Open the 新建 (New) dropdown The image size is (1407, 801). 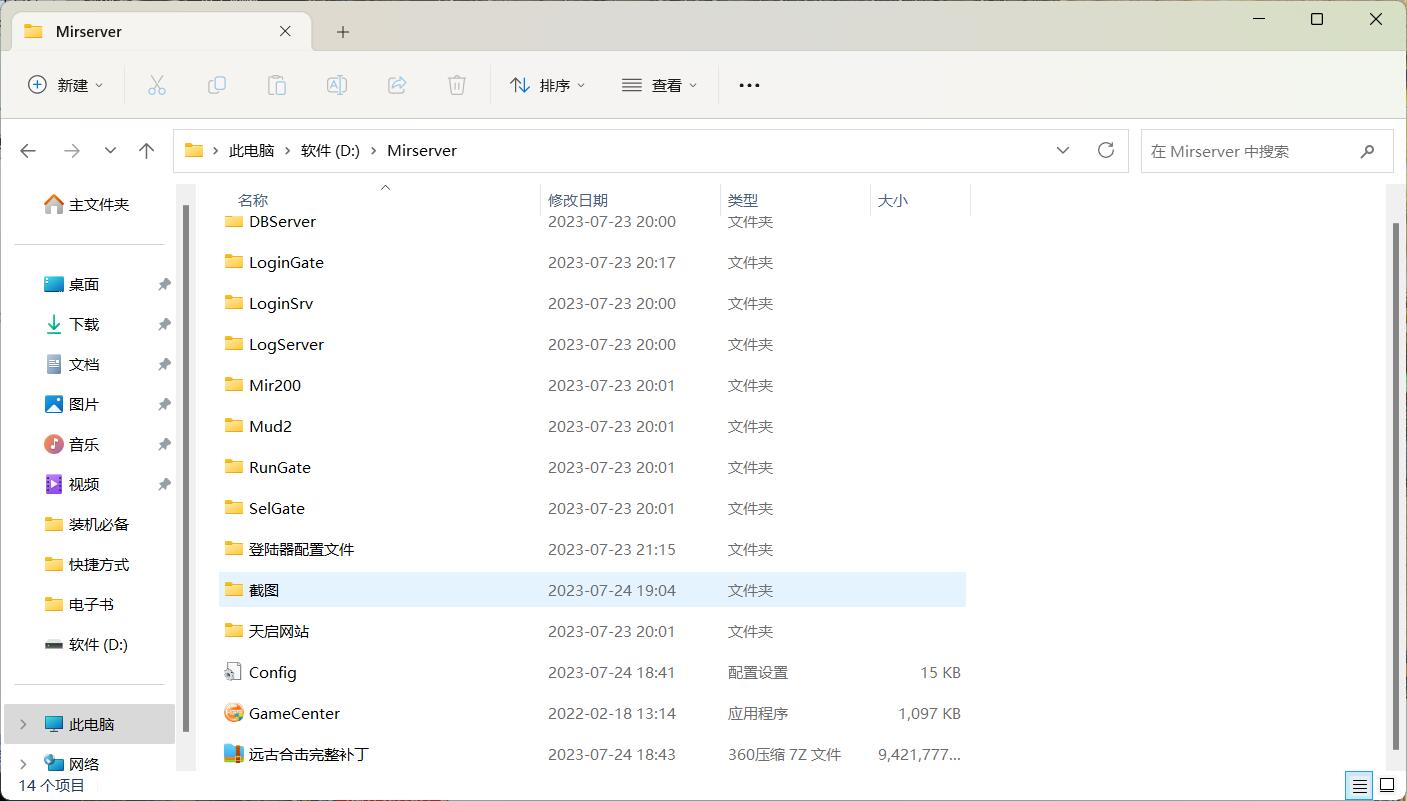(65, 86)
